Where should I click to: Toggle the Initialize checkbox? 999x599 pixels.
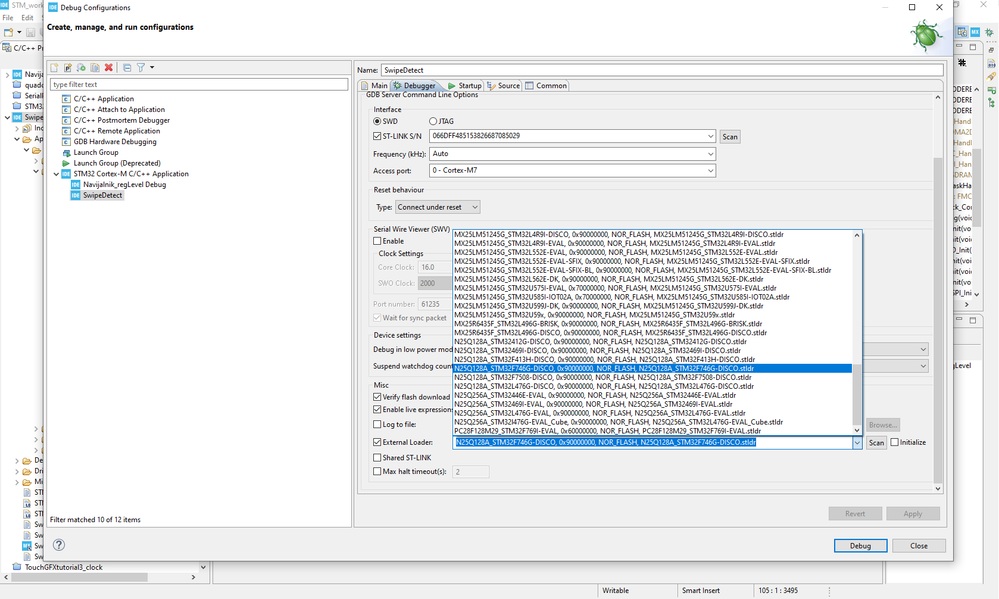point(895,442)
